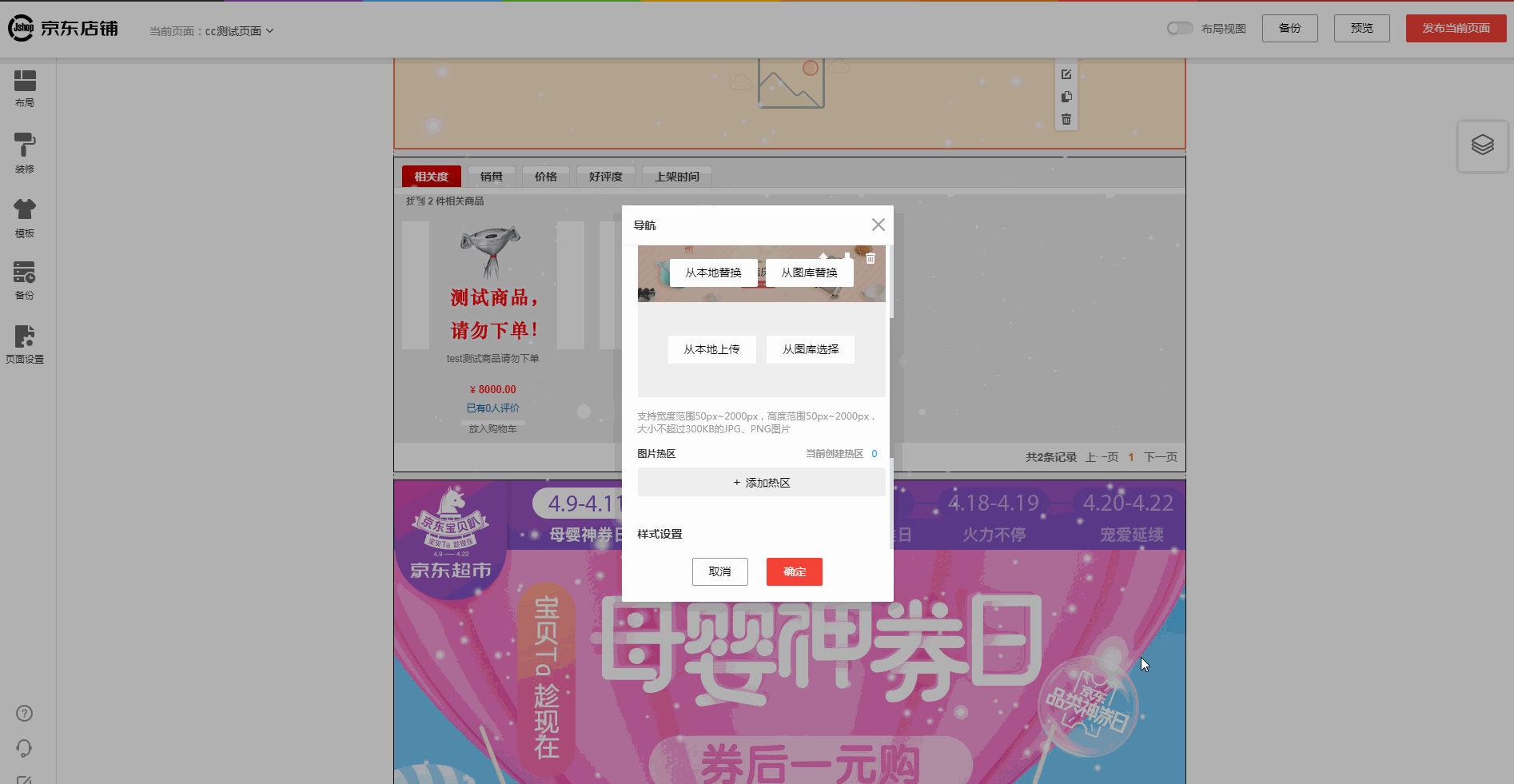Open the 模板 template panel
Screen dimensions: 1514x784
pyautogui.click(x=25, y=218)
